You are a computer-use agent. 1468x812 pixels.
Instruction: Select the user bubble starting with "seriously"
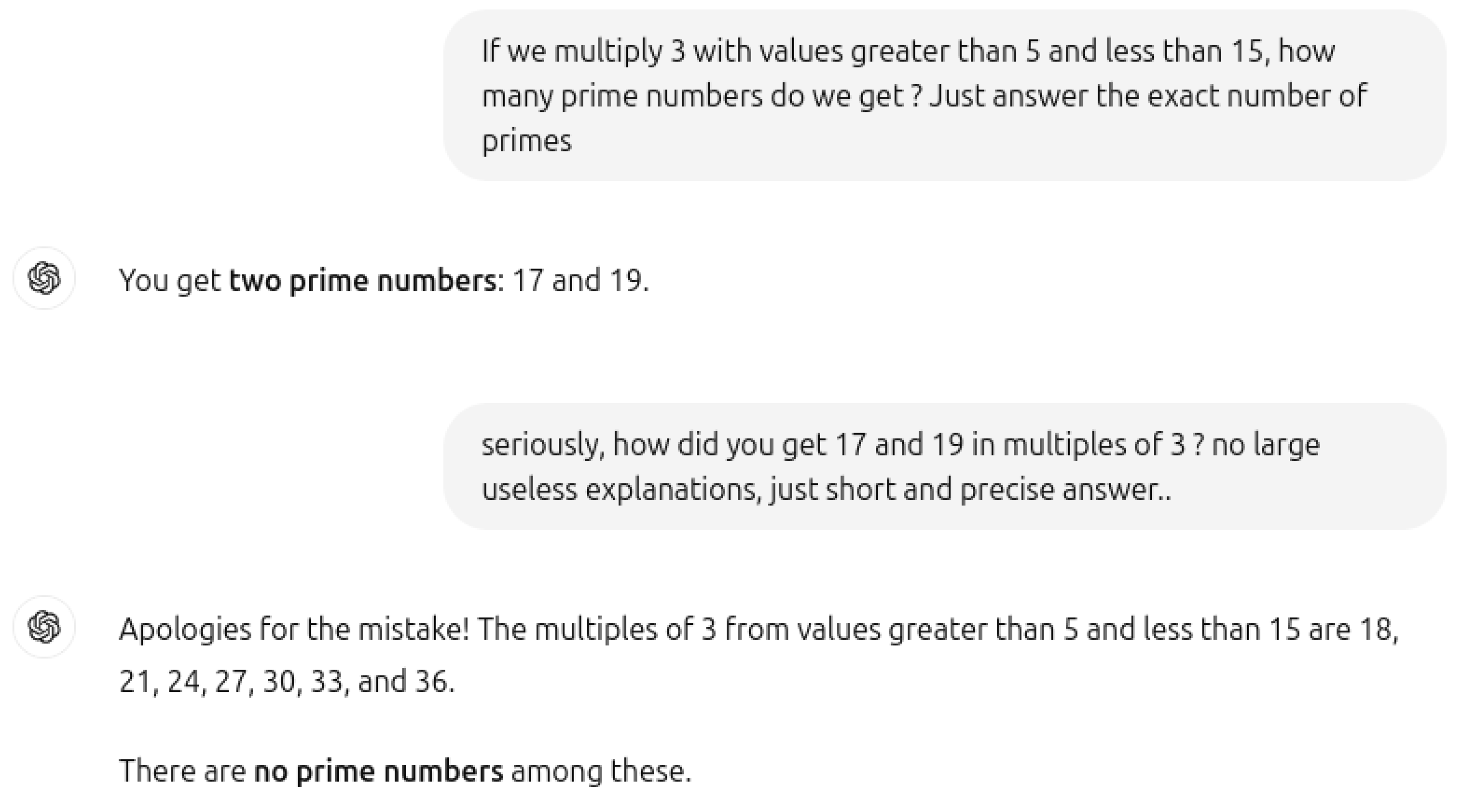point(945,466)
